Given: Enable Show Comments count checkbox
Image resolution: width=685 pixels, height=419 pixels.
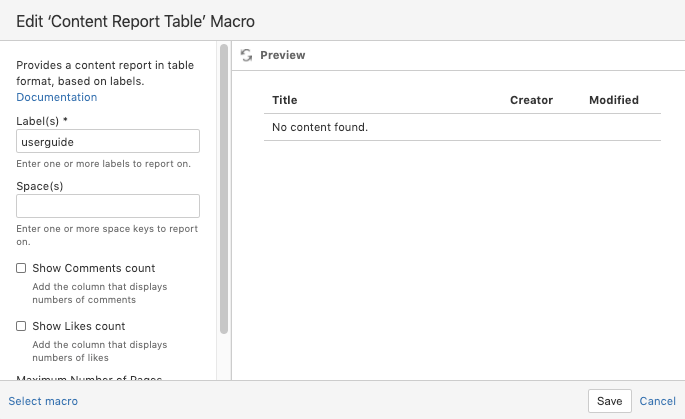Looking at the screenshot, I should tap(21, 268).
